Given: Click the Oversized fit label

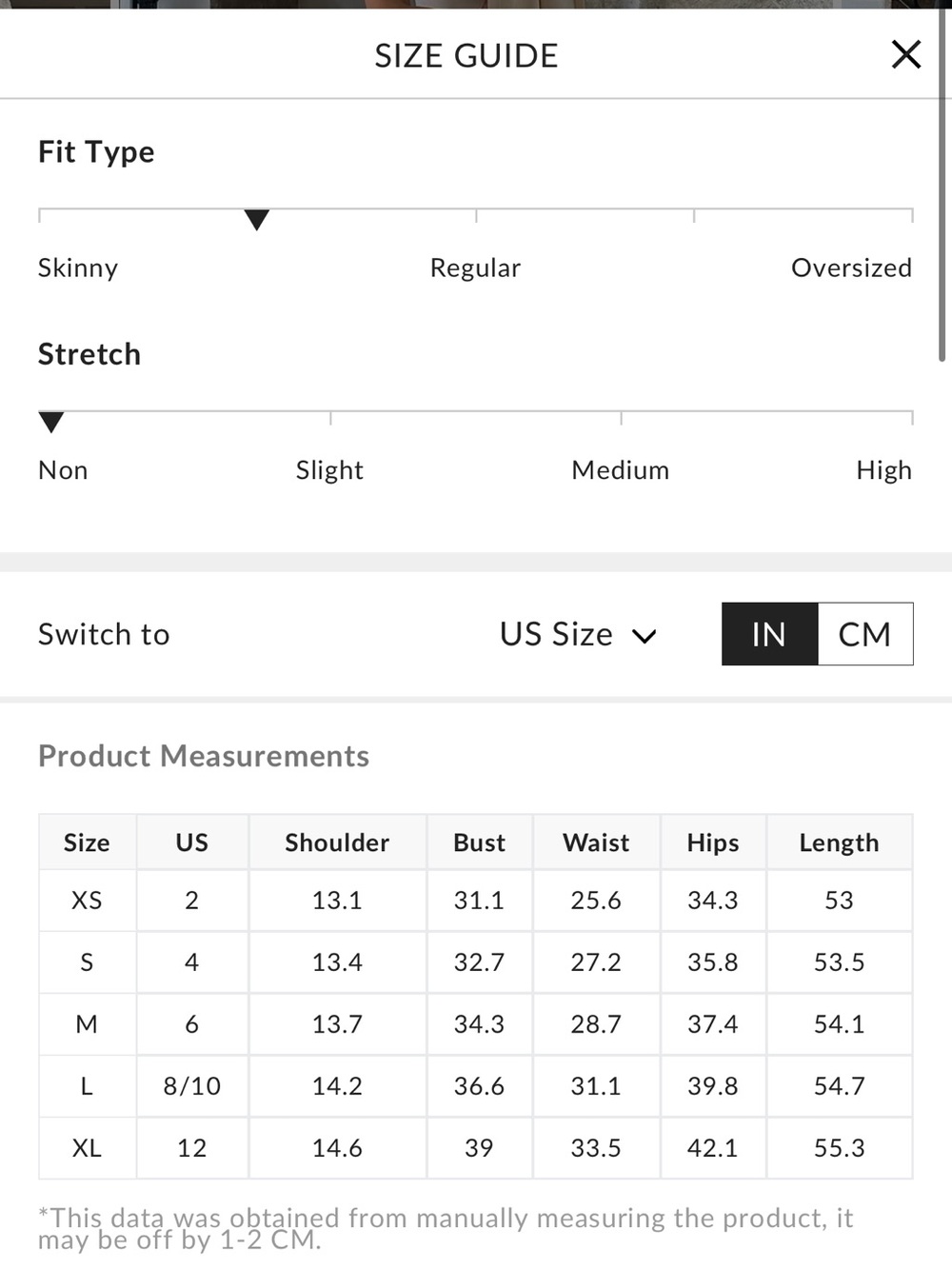Looking at the screenshot, I should [x=851, y=268].
